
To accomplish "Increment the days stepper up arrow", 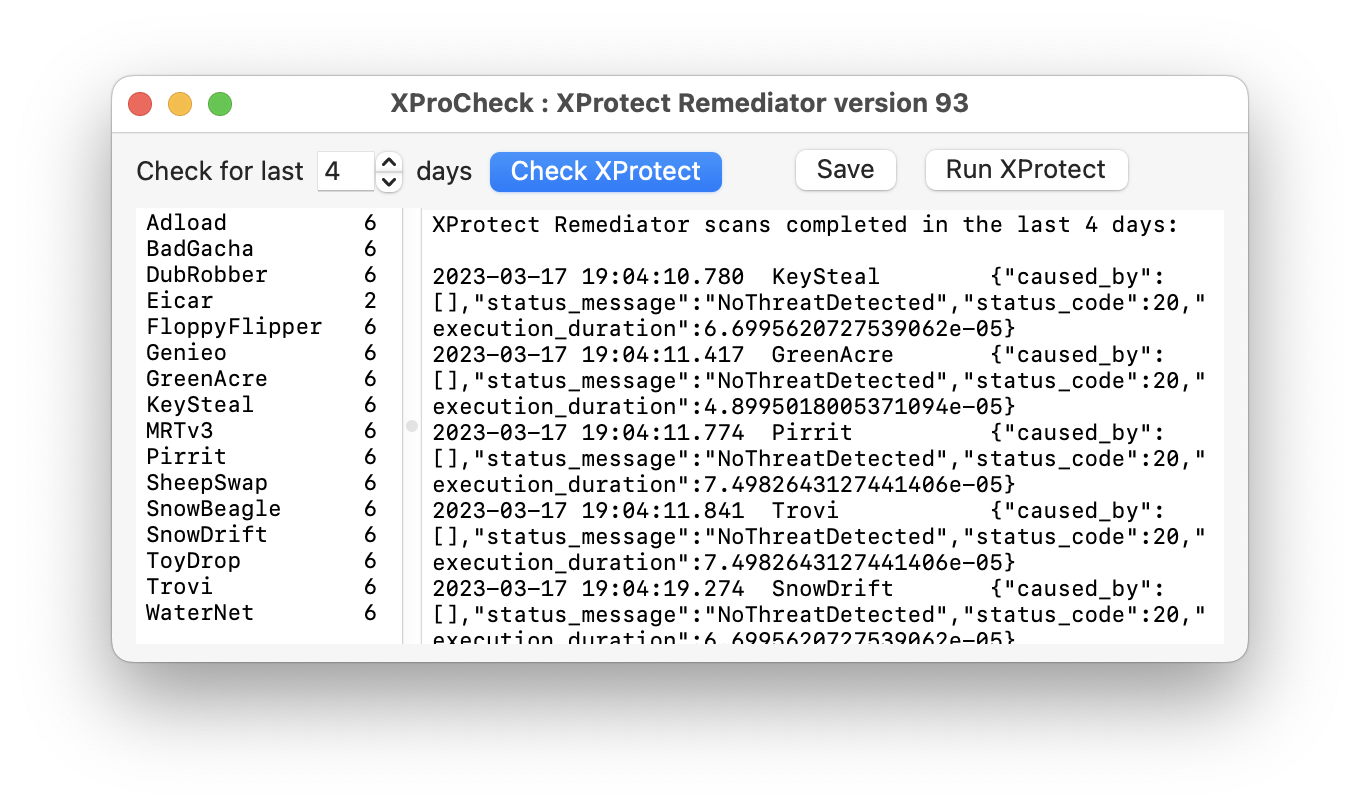I will pos(390,162).
